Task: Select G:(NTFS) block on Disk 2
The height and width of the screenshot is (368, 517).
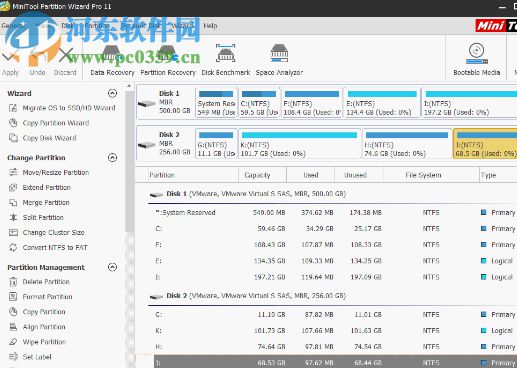Action: pyautogui.click(x=216, y=144)
